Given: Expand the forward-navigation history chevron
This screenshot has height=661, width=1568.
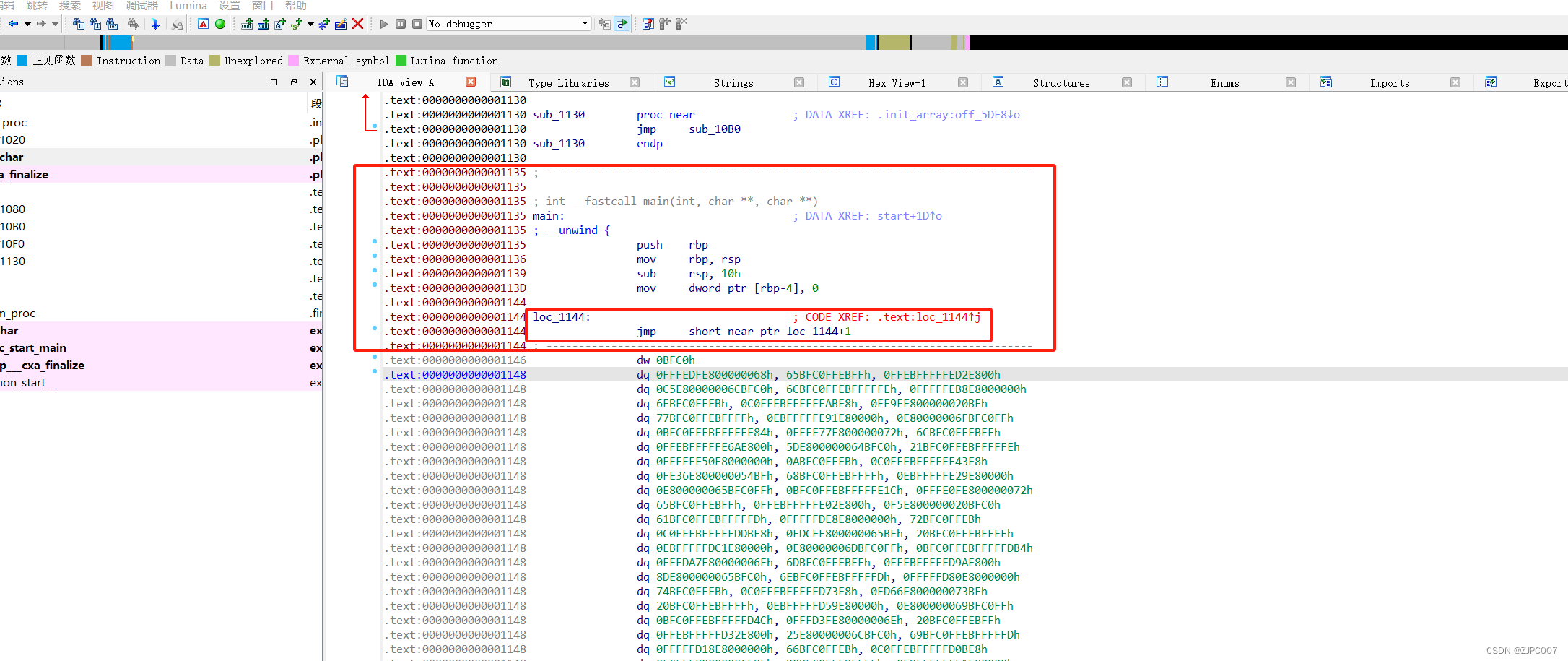Looking at the screenshot, I should coord(56,24).
